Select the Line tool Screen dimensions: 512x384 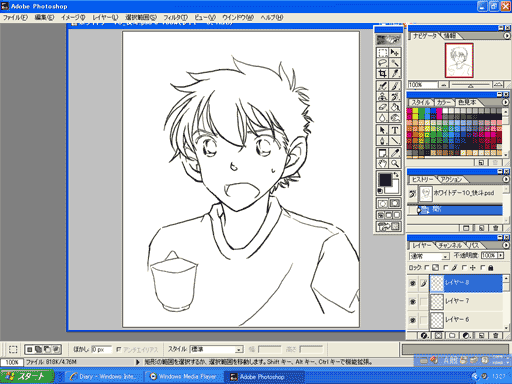(x=395, y=140)
